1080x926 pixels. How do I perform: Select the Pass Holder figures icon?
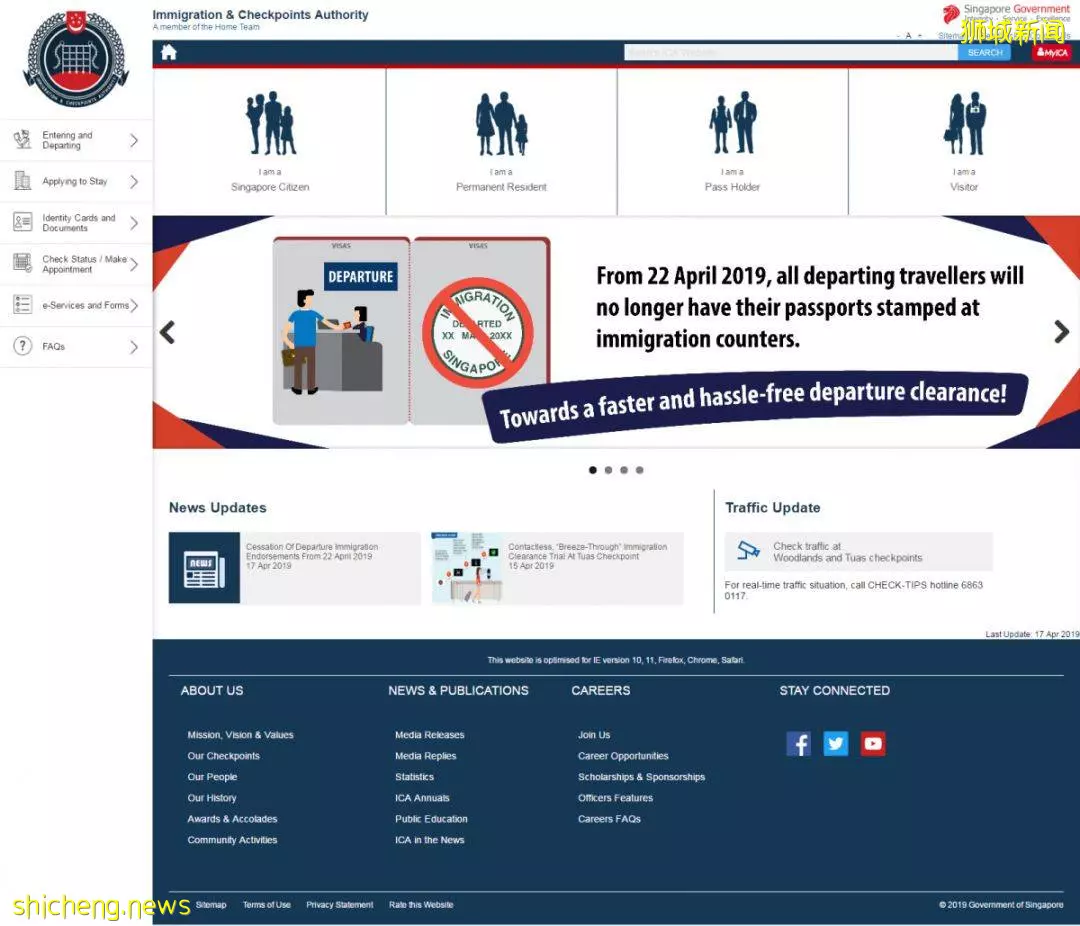tap(733, 123)
